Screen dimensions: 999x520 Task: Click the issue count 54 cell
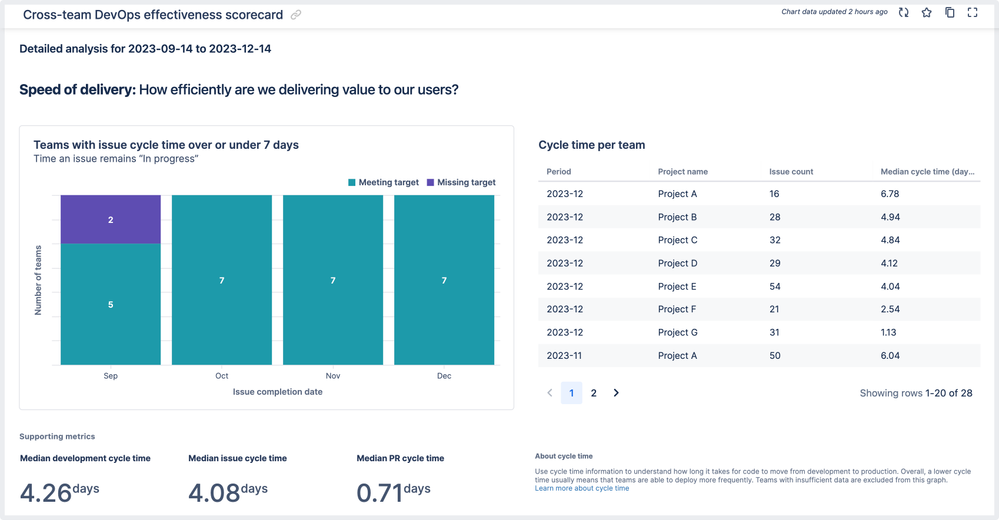(775, 286)
